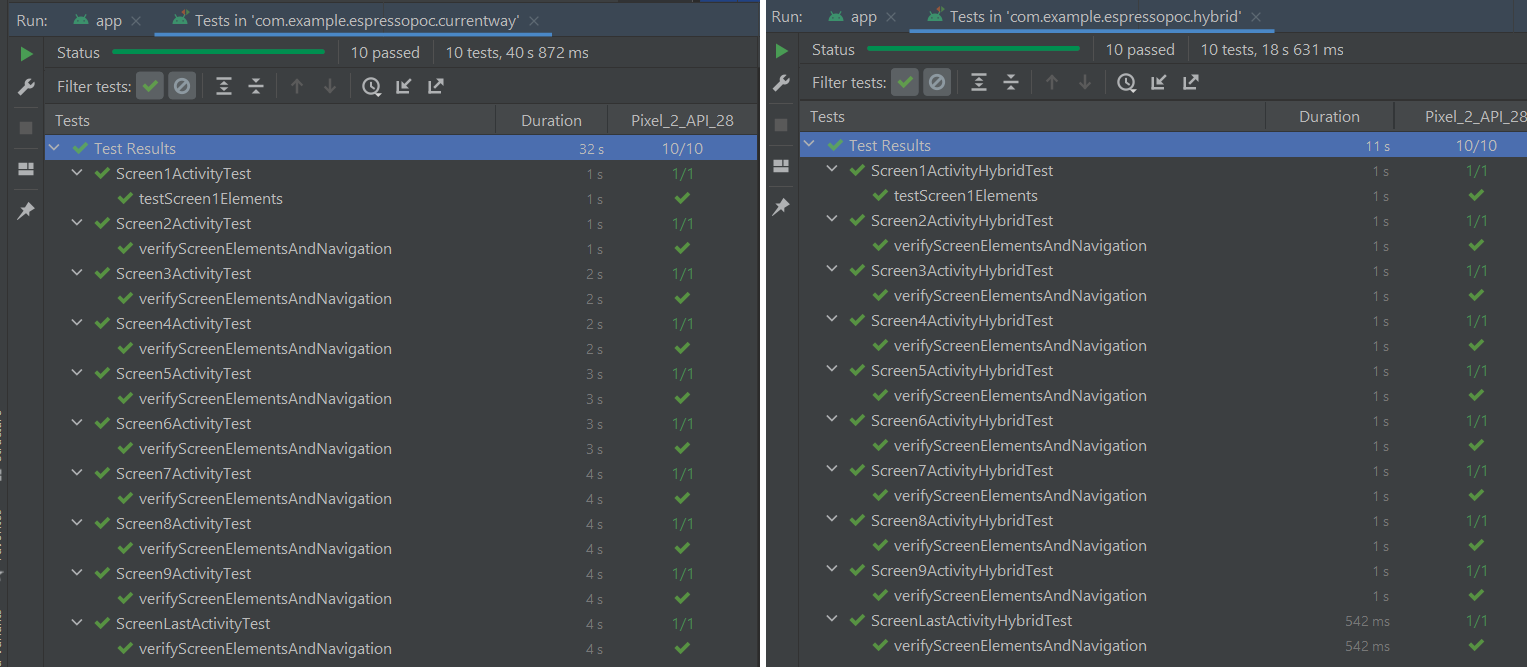Click the up arrow to jump to previous test
Image resolution: width=1527 pixels, height=667 pixels.
point(297,87)
